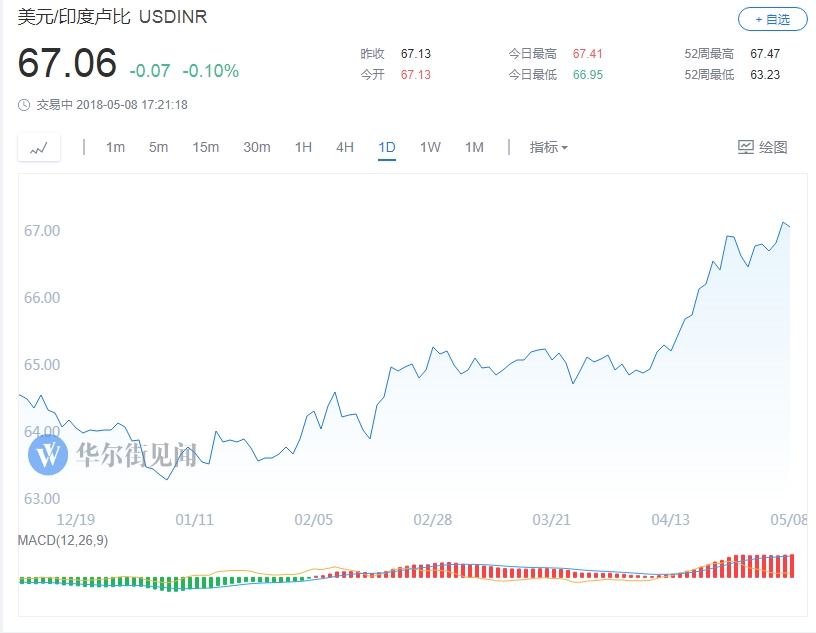Image resolution: width=816 pixels, height=633 pixels.
Task: Click the line chart type icon
Action: click(39, 148)
